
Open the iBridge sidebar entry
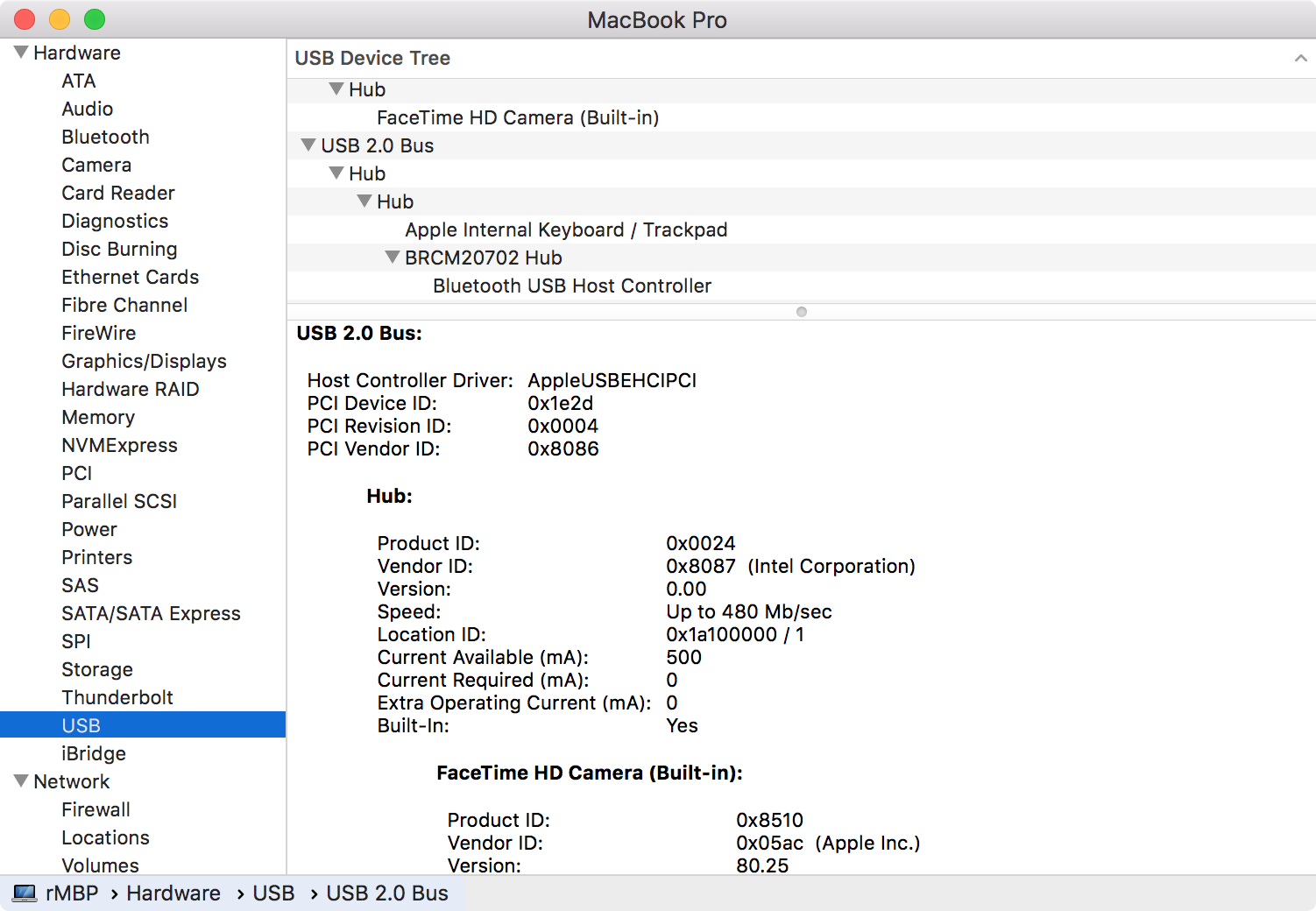click(x=94, y=753)
